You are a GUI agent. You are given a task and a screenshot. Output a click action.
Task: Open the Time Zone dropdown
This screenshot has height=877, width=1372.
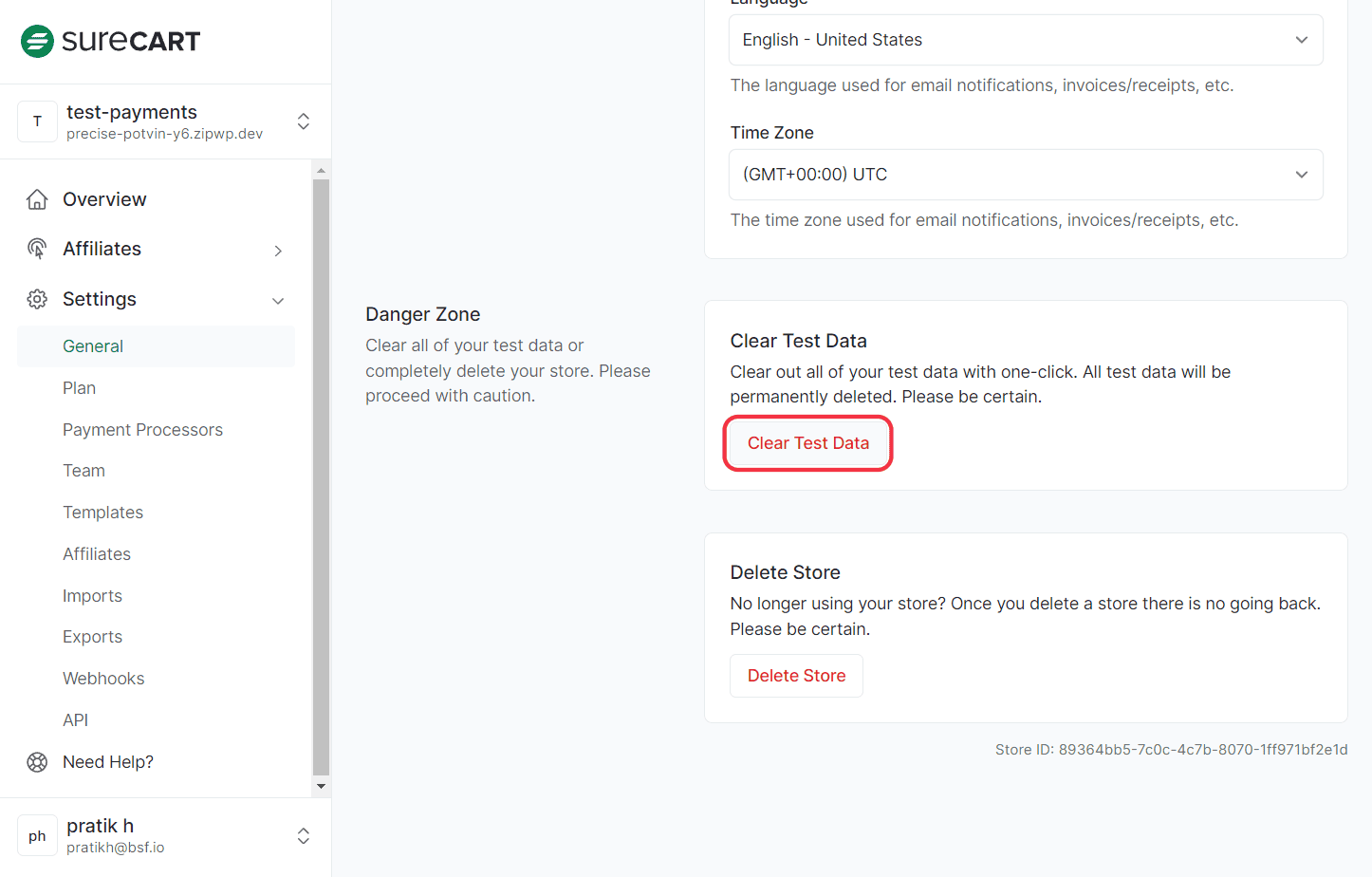pos(1025,175)
